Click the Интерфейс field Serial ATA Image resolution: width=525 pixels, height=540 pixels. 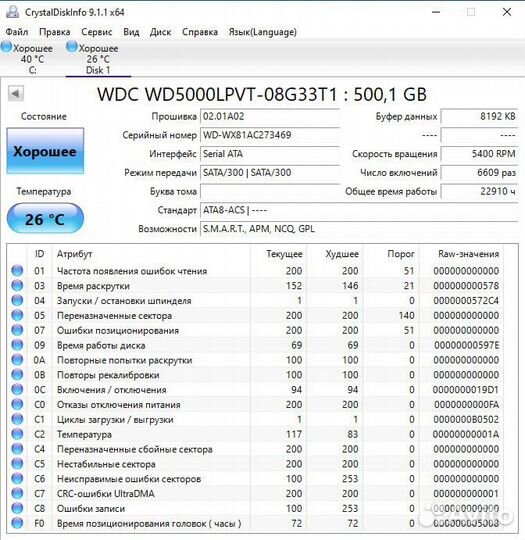(x=270, y=154)
